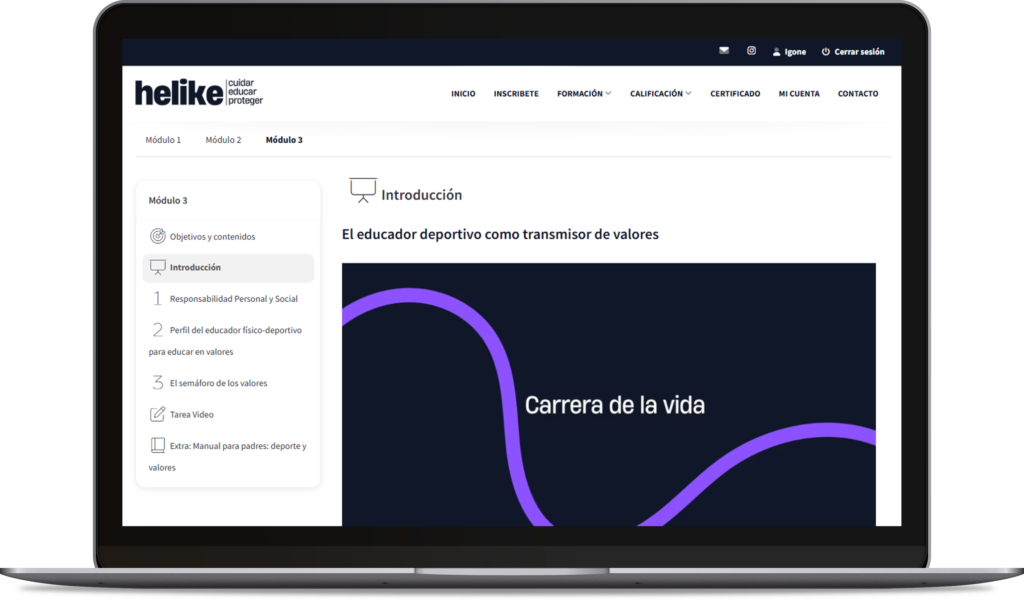This screenshot has height=601, width=1024.
Task: Click the user profile icon beside Igone
Action: point(776,52)
